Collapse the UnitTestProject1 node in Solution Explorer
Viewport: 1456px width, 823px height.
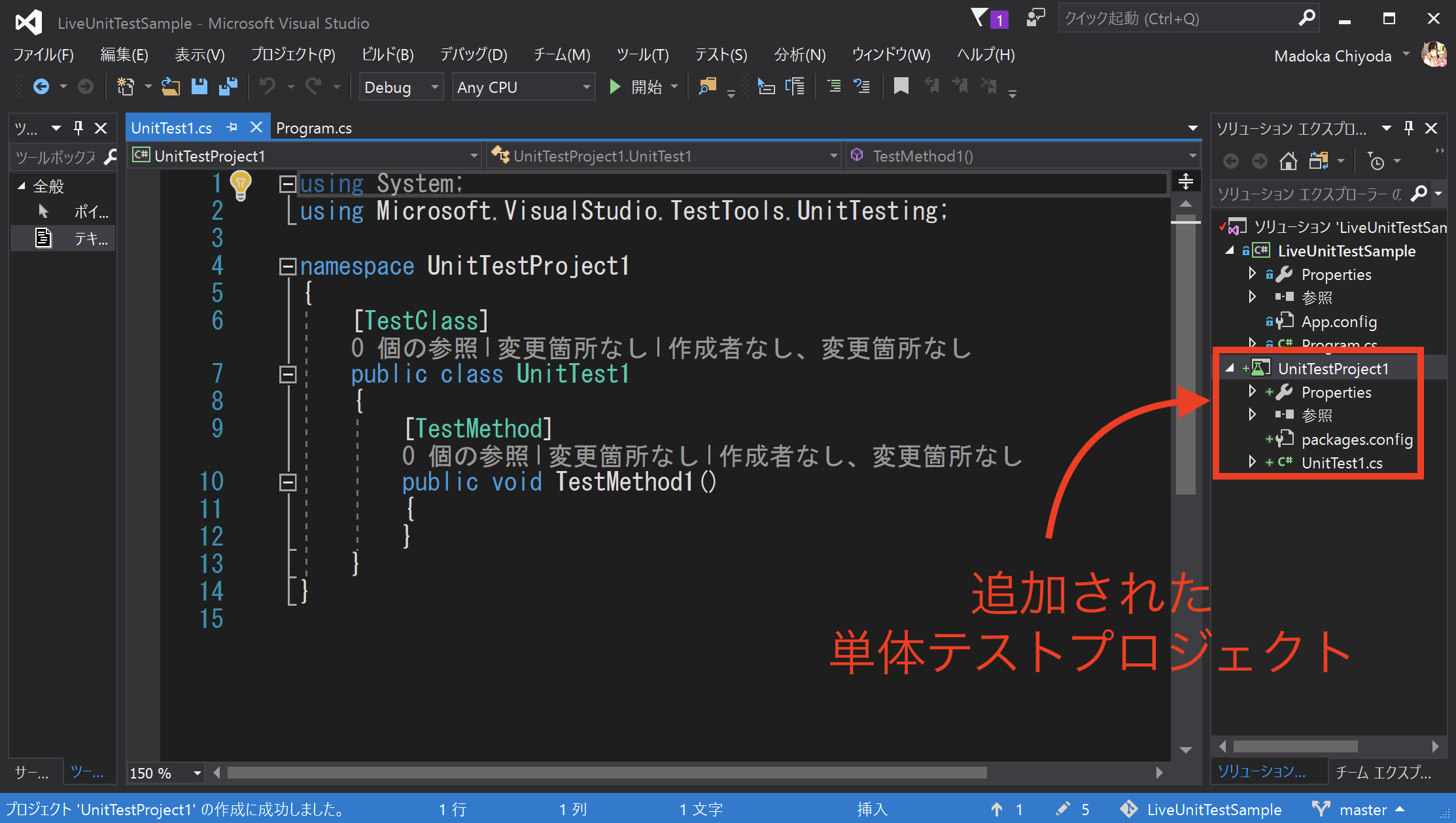[x=1230, y=368]
